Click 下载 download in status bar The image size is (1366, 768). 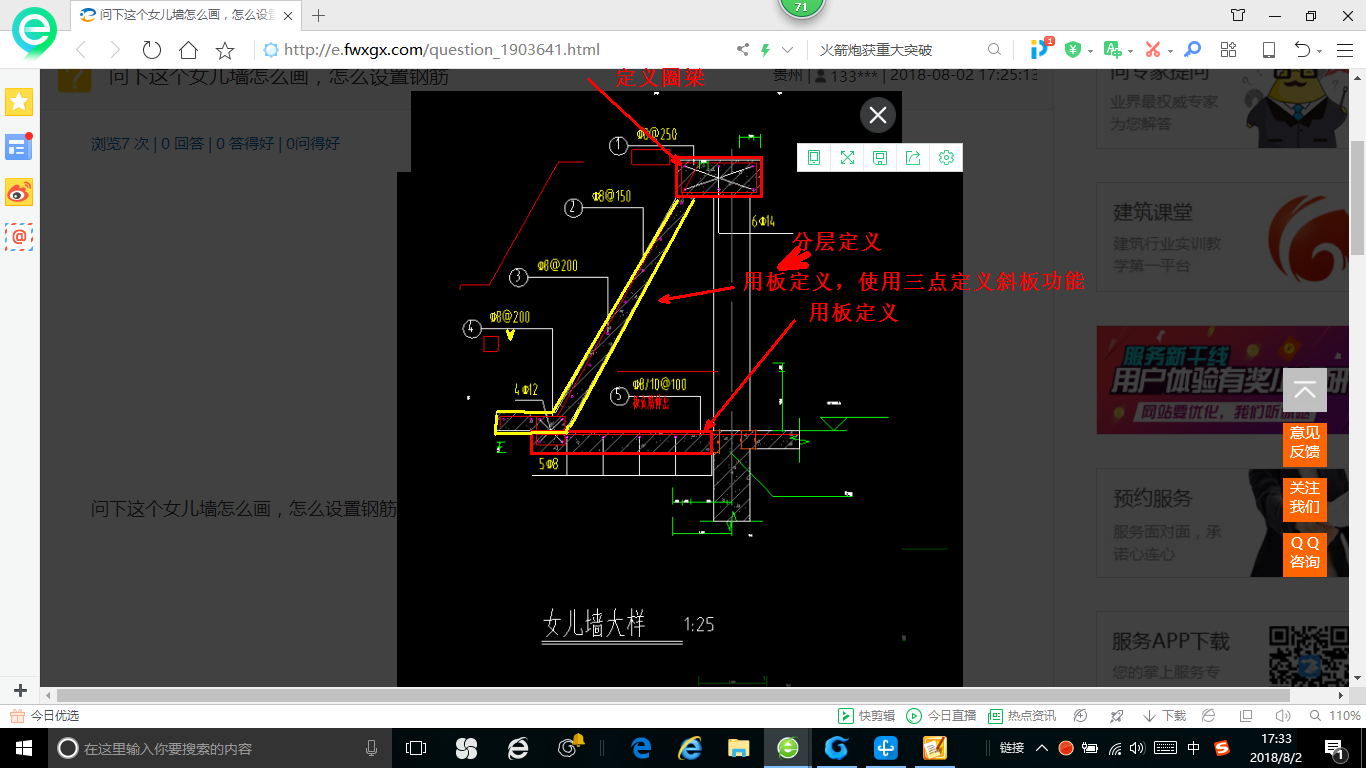1164,716
